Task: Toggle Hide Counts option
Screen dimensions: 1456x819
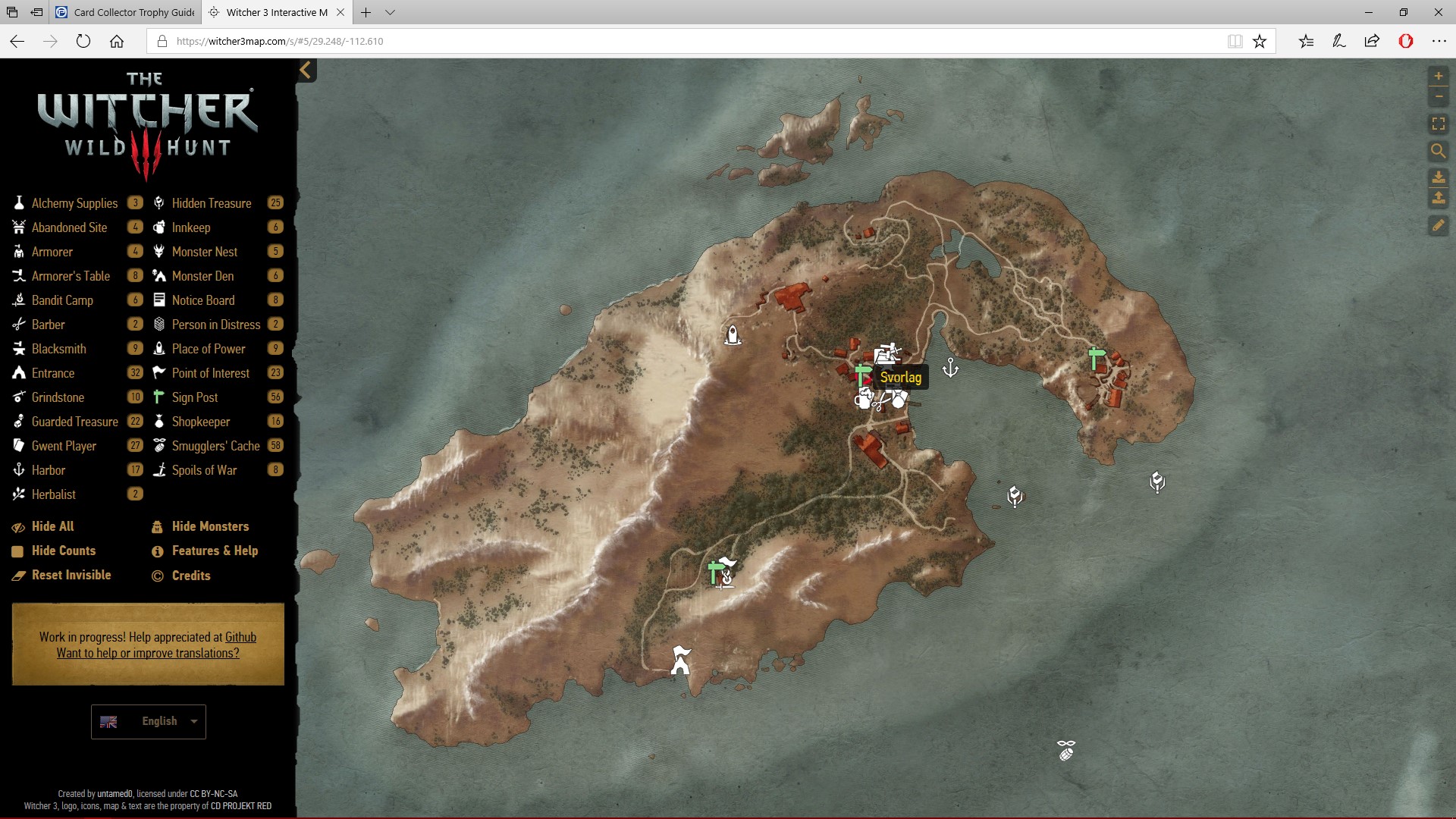Action: [63, 551]
